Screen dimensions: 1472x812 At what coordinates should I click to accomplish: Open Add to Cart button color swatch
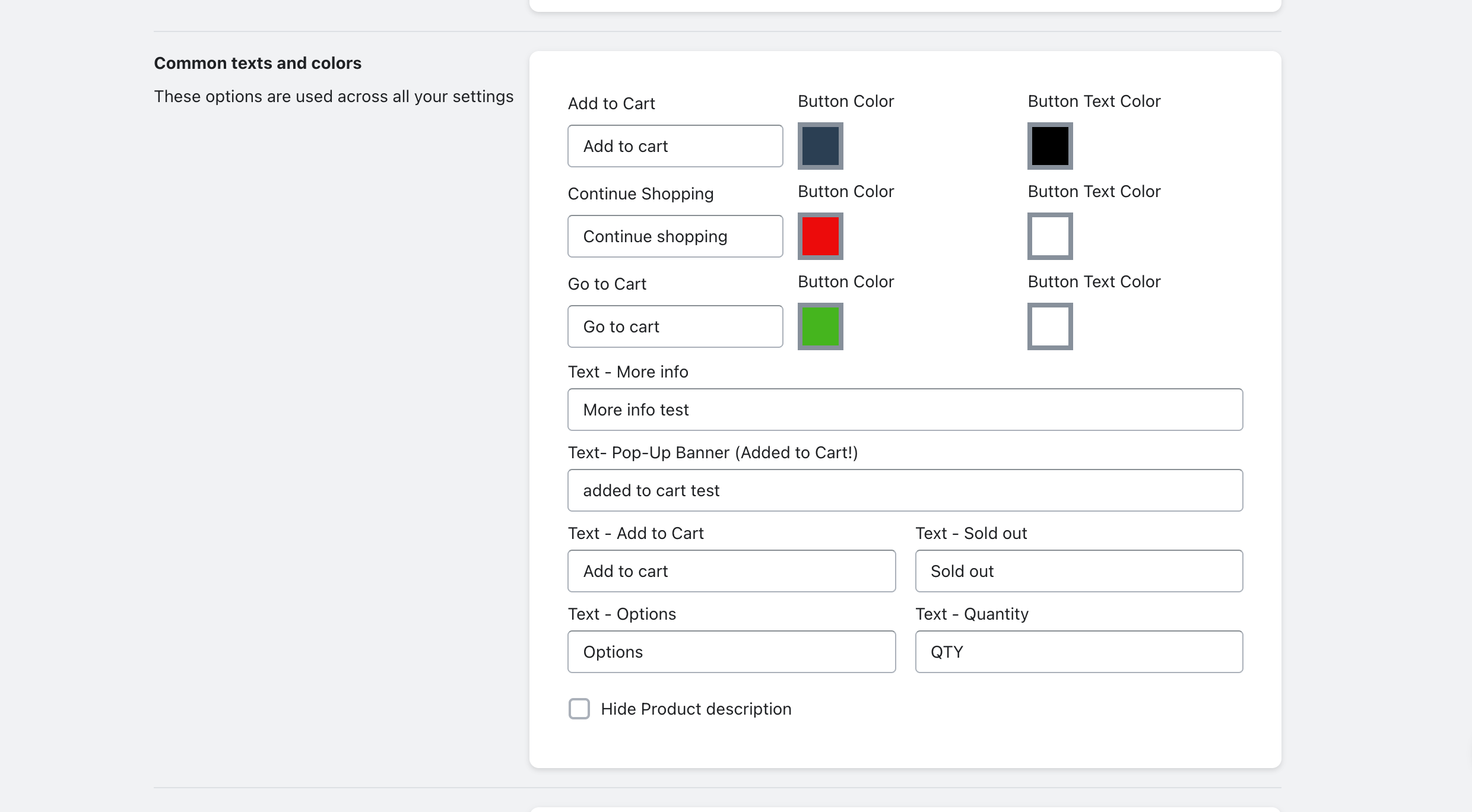(820, 146)
